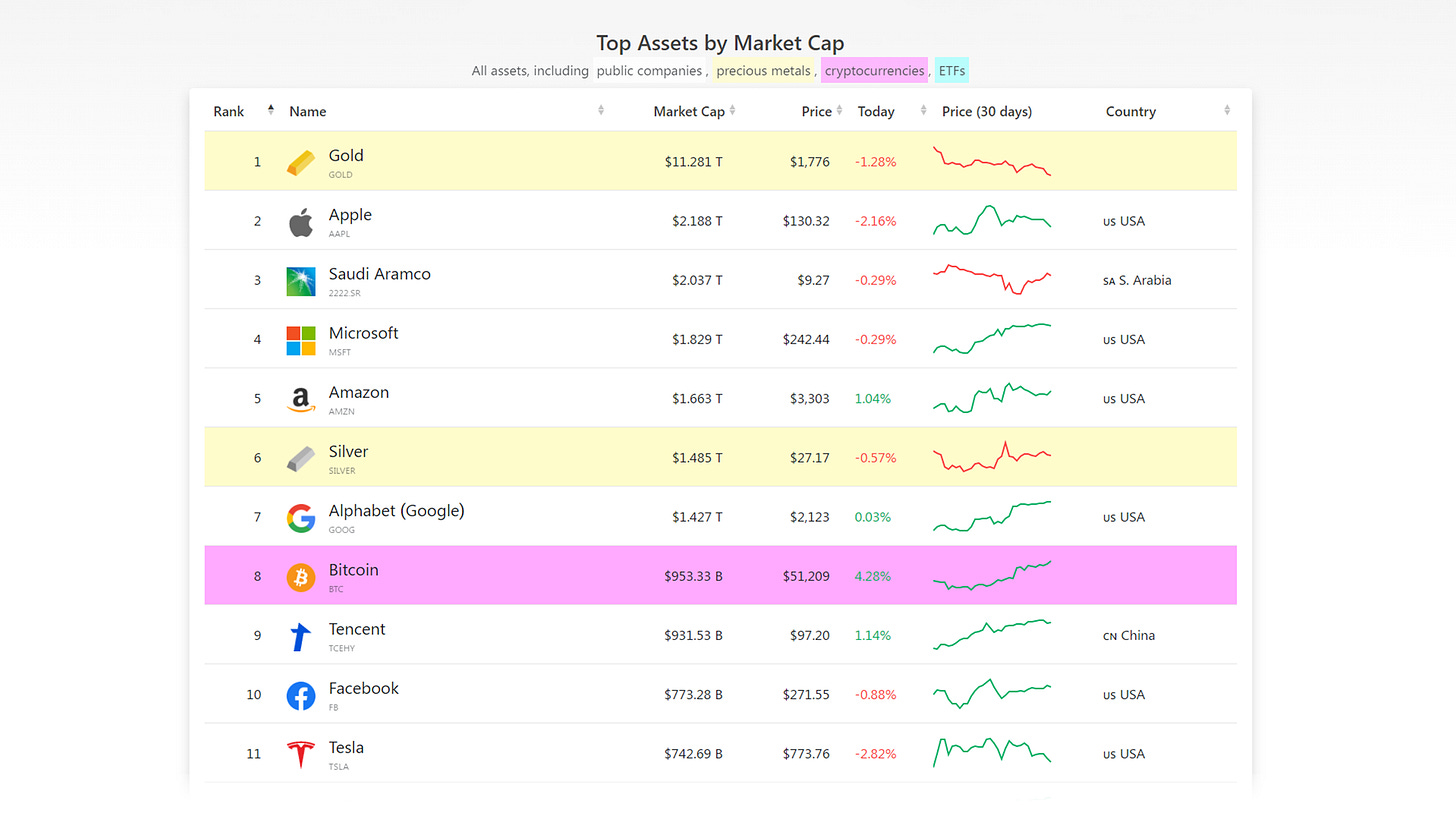Click S. Arabia country label
1456x819 pixels.
[1137, 281]
